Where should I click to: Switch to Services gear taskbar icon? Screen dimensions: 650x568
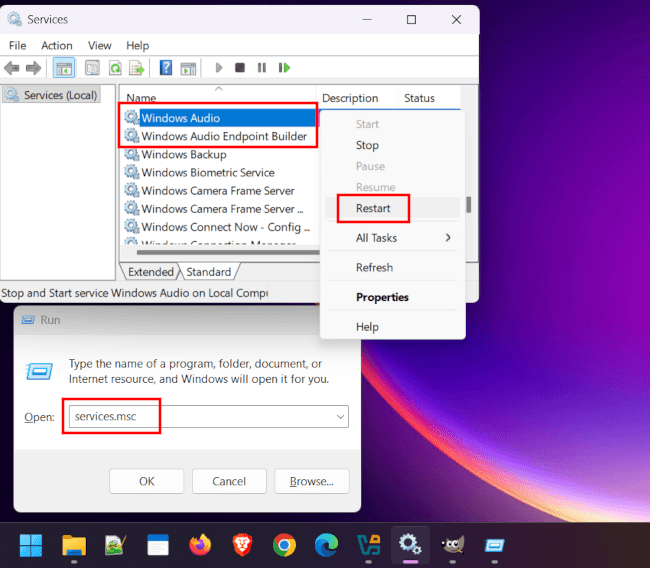[x=410, y=544]
